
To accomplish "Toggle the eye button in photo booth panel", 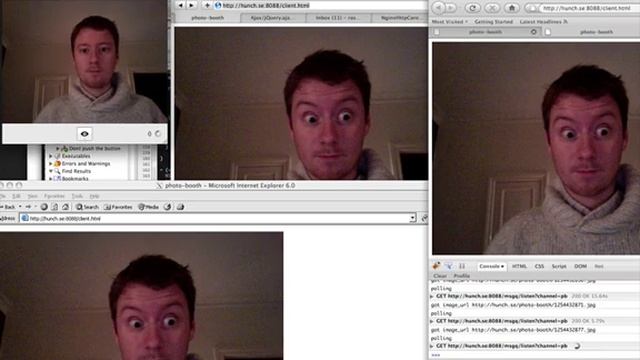I will 84,134.
